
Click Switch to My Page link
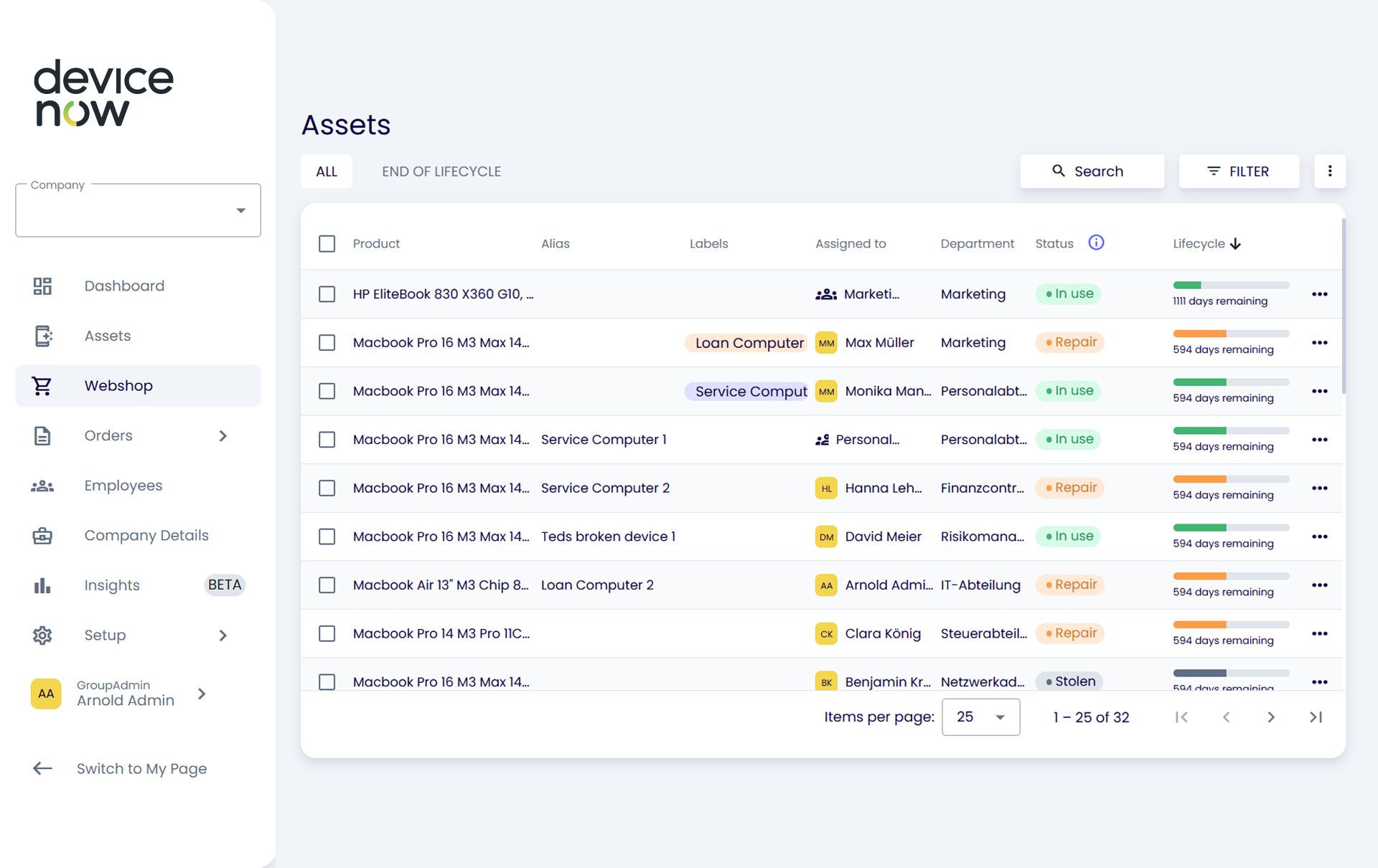pyautogui.click(x=141, y=769)
